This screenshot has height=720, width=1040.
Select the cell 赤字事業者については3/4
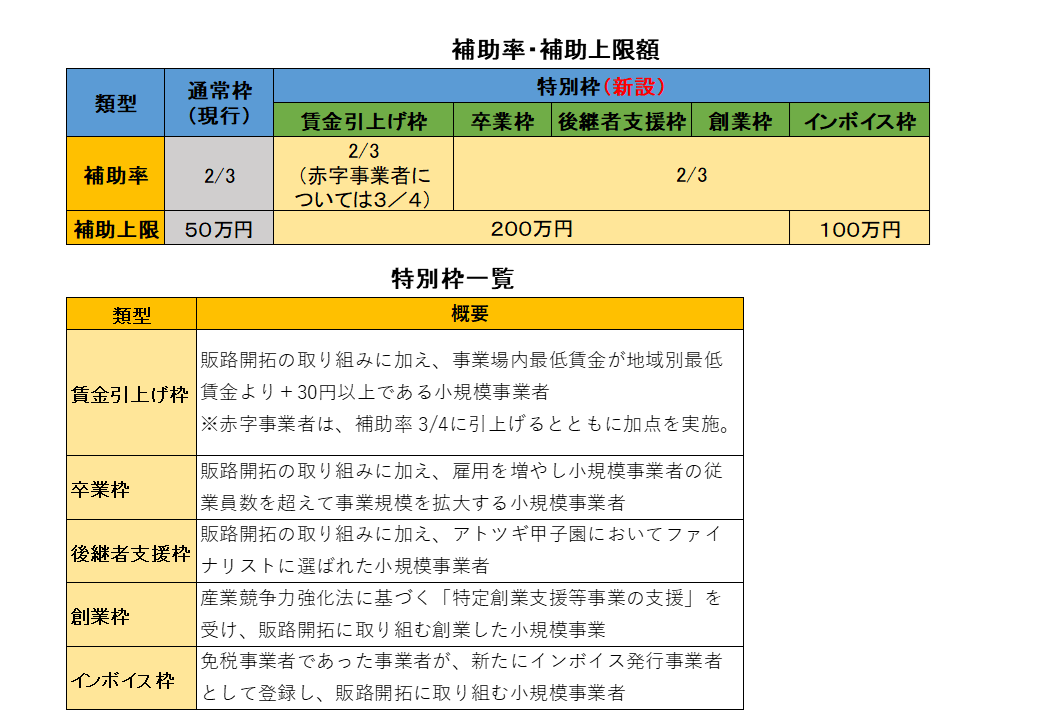pyautogui.click(x=363, y=174)
